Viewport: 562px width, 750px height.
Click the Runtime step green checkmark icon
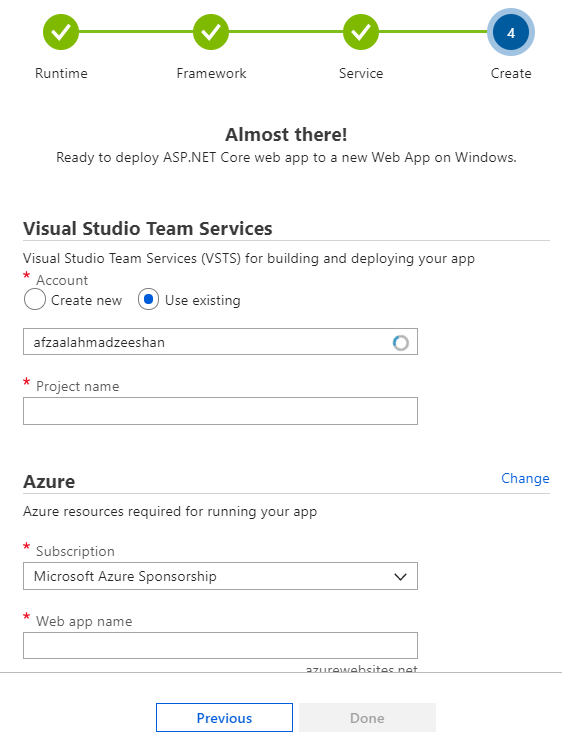pyautogui.click(x=61, y=32)
